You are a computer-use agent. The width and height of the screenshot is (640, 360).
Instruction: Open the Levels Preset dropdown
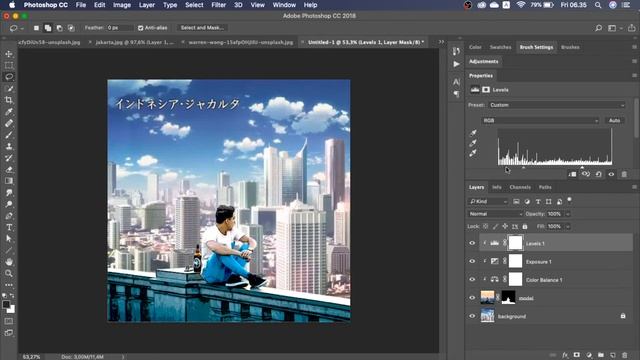click(556, 105)
